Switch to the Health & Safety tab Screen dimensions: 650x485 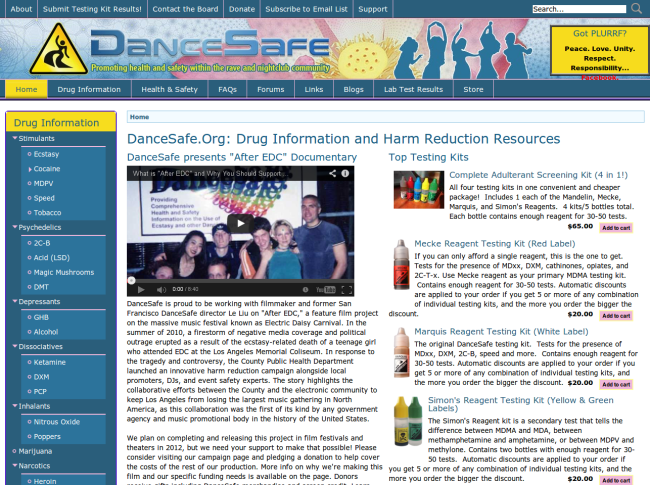(168, 89)
